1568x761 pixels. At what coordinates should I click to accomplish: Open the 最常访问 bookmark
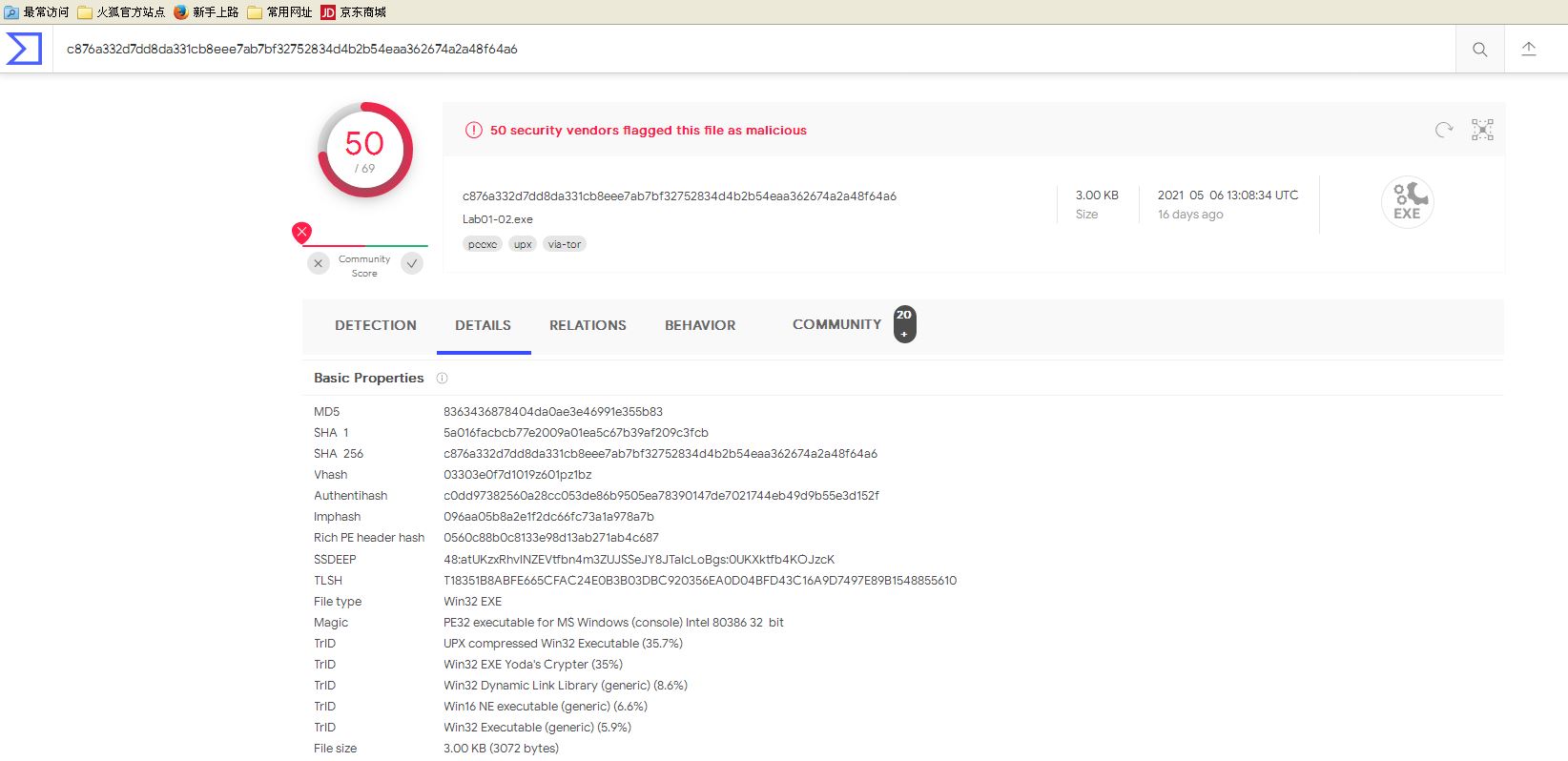[x=36, y=12]
